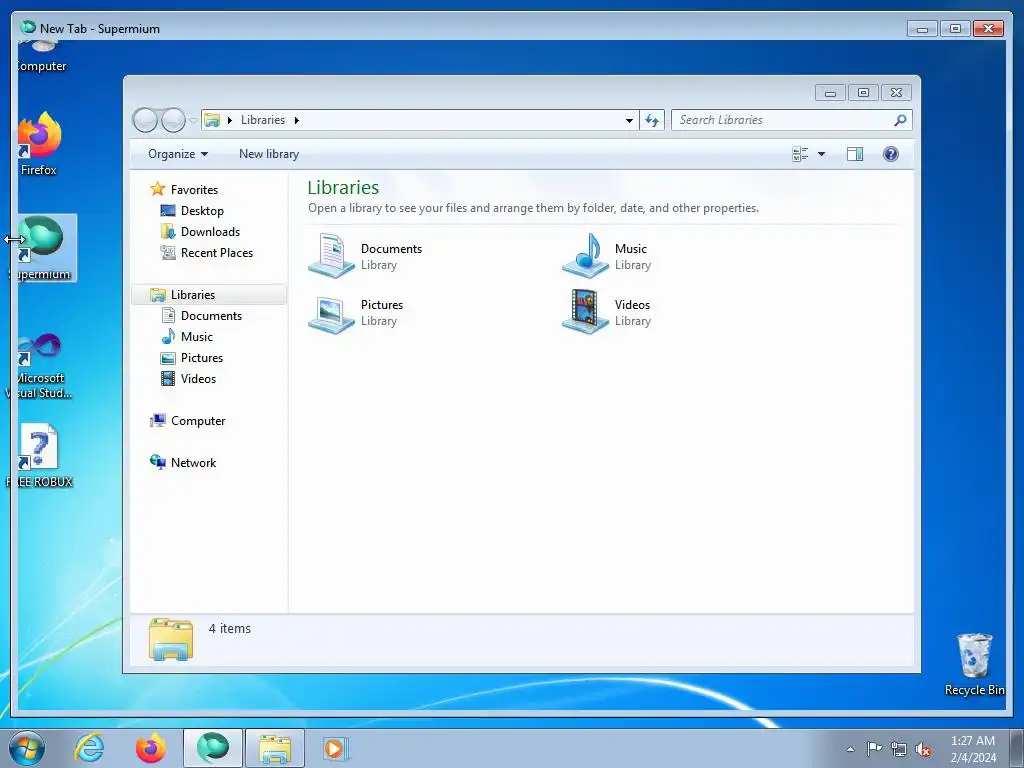Open the Videos library icon in main pane
This screenshot has width=1024, height=768.
(585, 312)
